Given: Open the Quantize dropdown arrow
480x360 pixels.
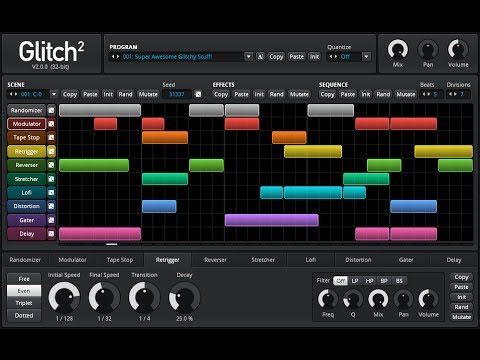Looking at the screenshot, I should pos(366,57).
